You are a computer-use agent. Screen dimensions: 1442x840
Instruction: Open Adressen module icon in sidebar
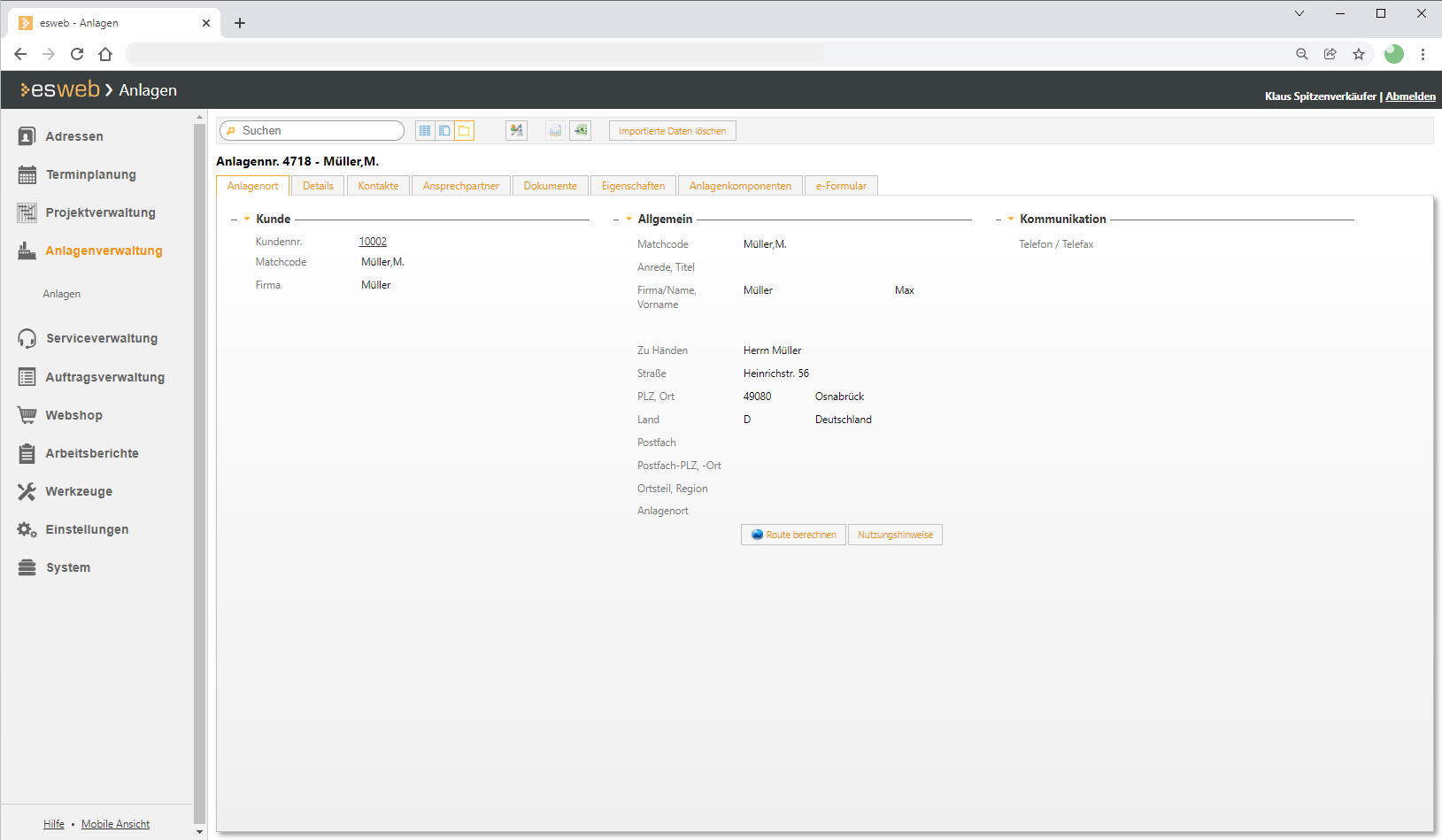[27, 136]
